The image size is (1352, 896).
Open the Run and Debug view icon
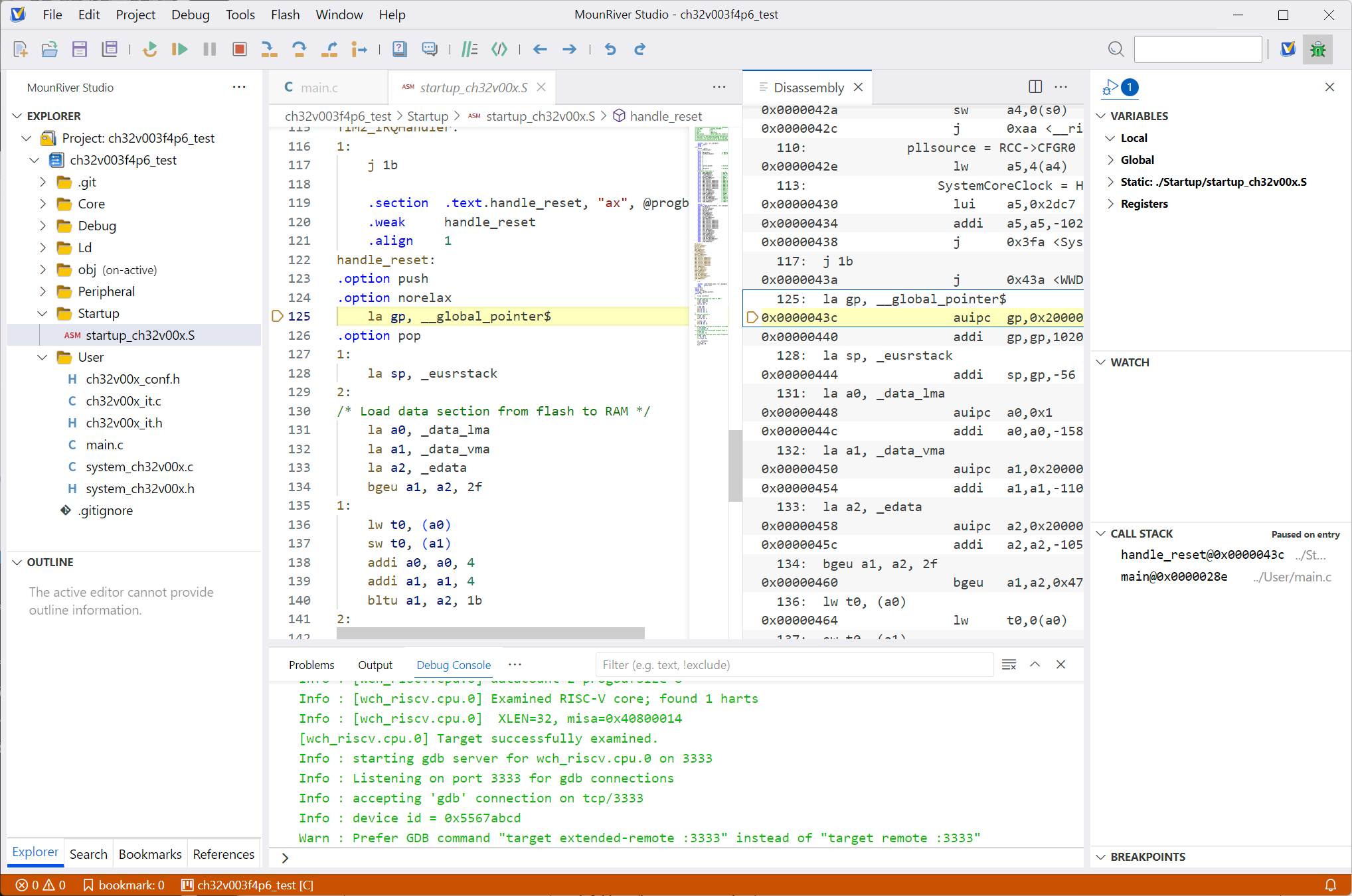point(1120,87)
